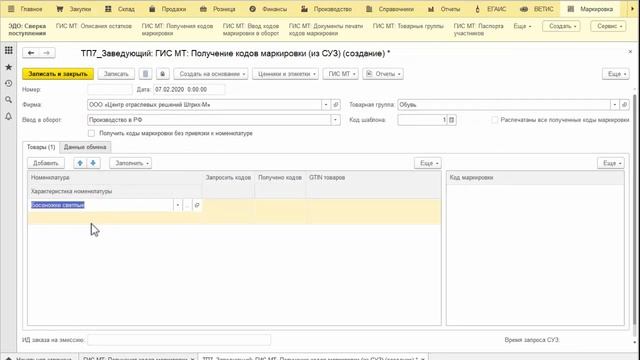Open search magnifier icon in sidebar

9,100
